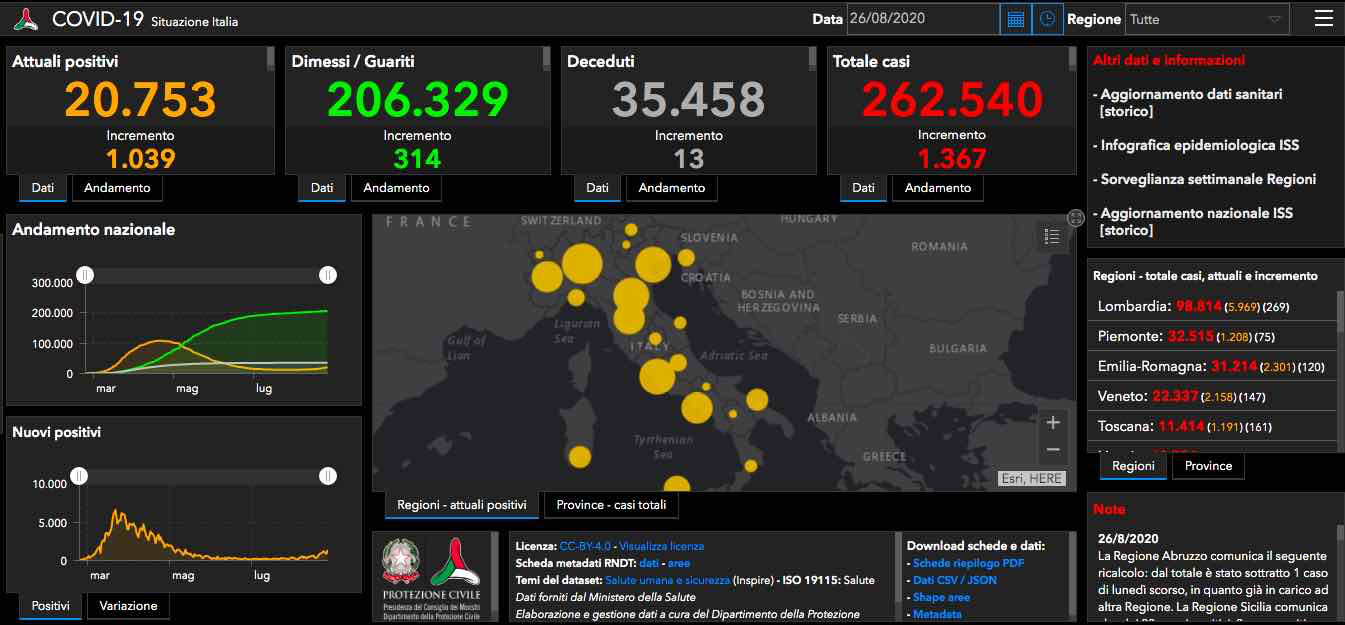Click into the Data field showing 26/08/2020
Screen dimensions: 1345x625
pyautogui.click(x=922, y=19)
